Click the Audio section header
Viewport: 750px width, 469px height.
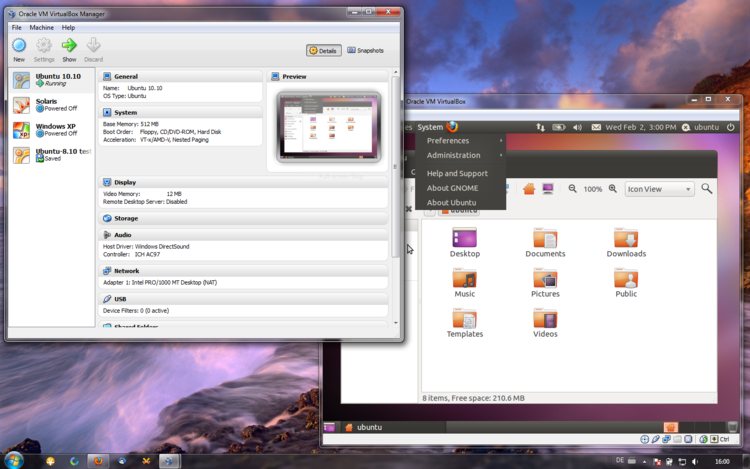click(x=243, y=235)
